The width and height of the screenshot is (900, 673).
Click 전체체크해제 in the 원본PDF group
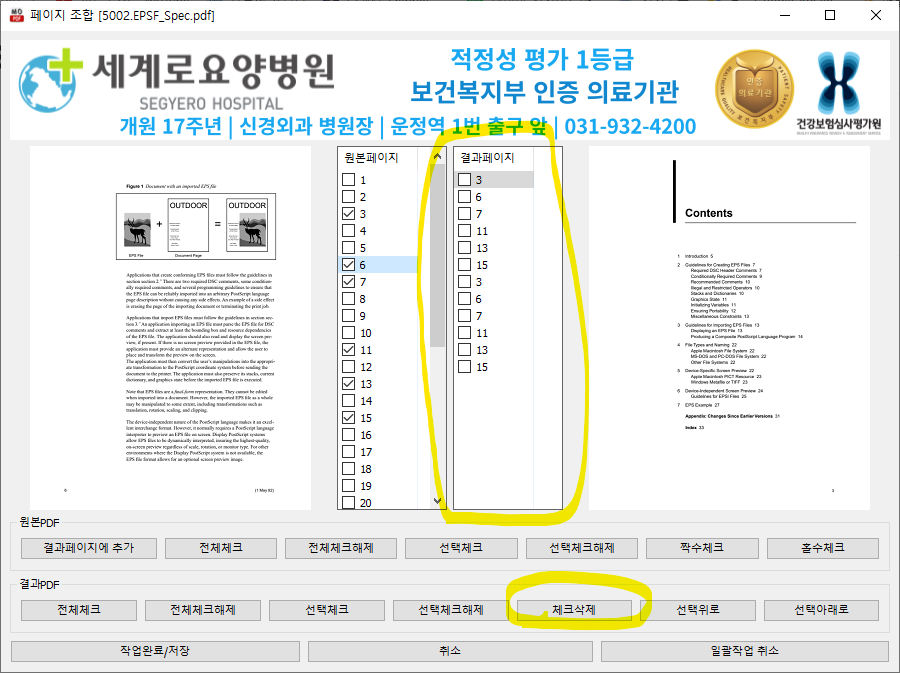pyautogui.click(x=341, y=548)
